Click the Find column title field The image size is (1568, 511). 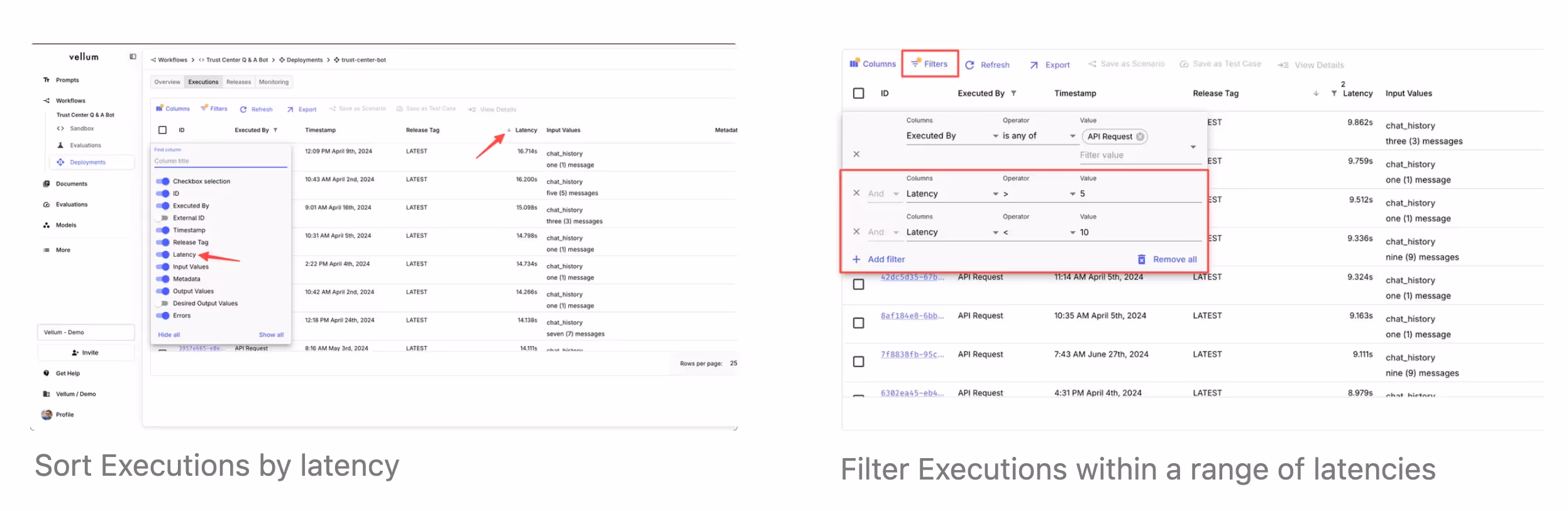coord(221,161)
